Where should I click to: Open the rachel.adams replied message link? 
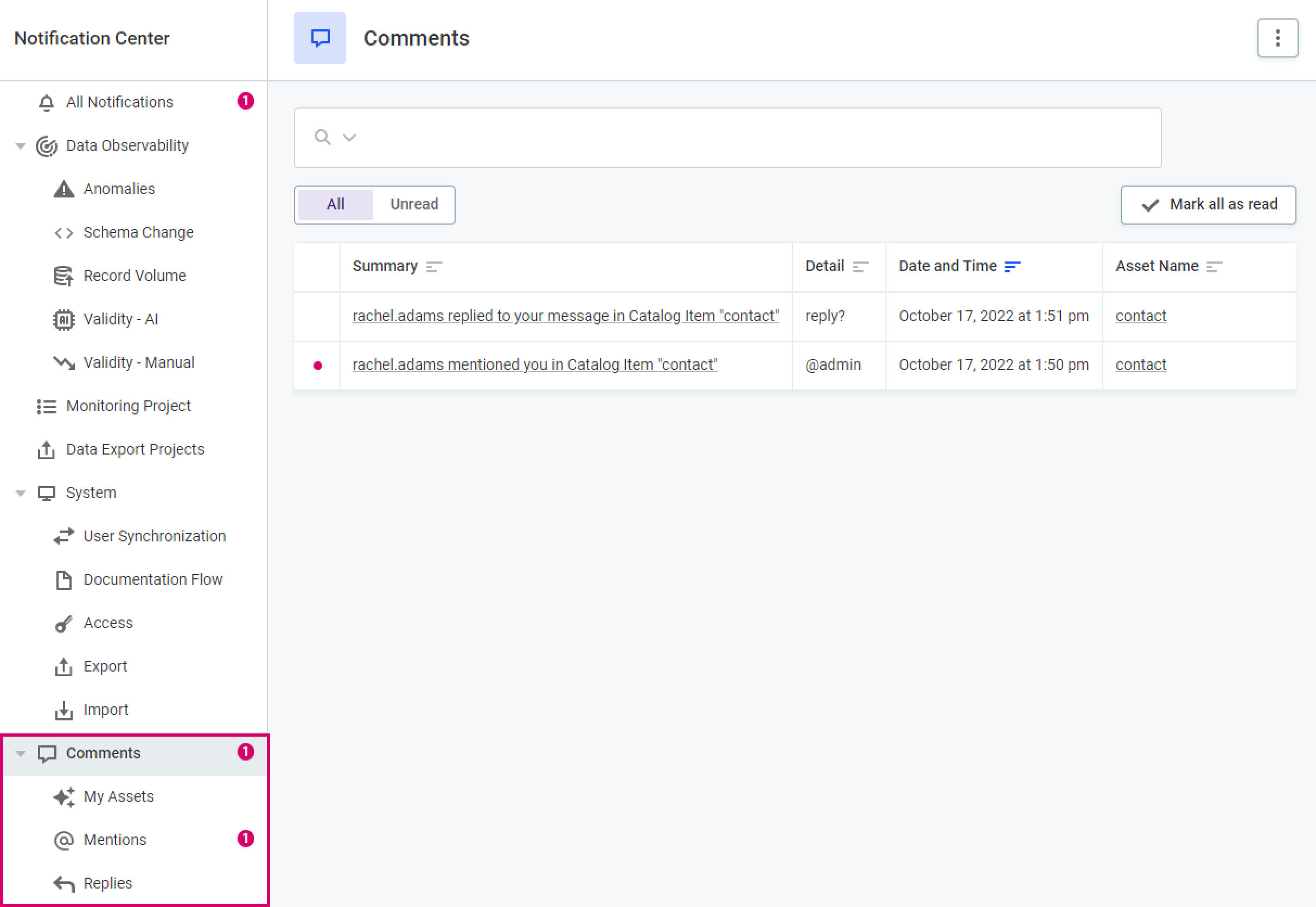pyautogui.click(x=565, y=316)
